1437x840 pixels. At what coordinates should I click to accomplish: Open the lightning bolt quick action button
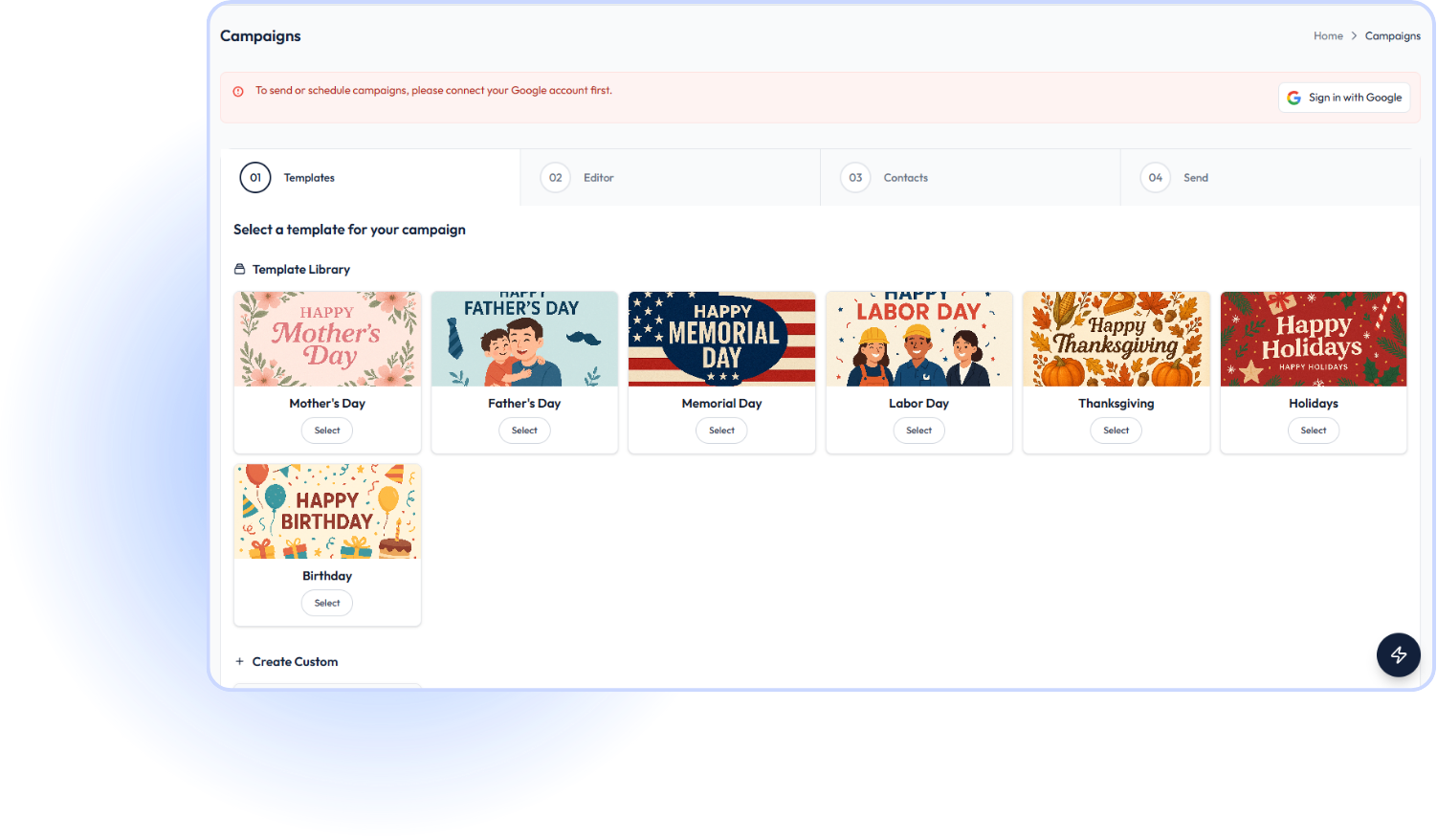(x=1398, y=655)
